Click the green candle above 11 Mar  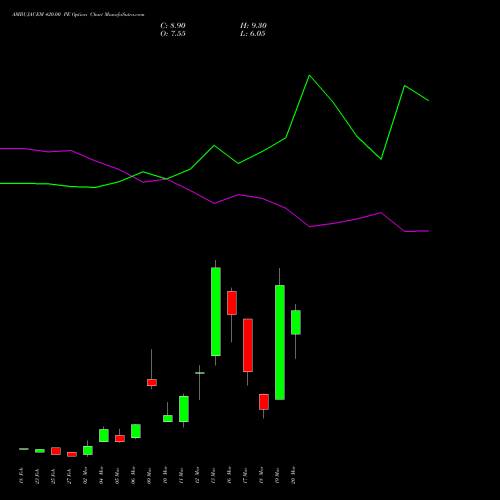184,409
